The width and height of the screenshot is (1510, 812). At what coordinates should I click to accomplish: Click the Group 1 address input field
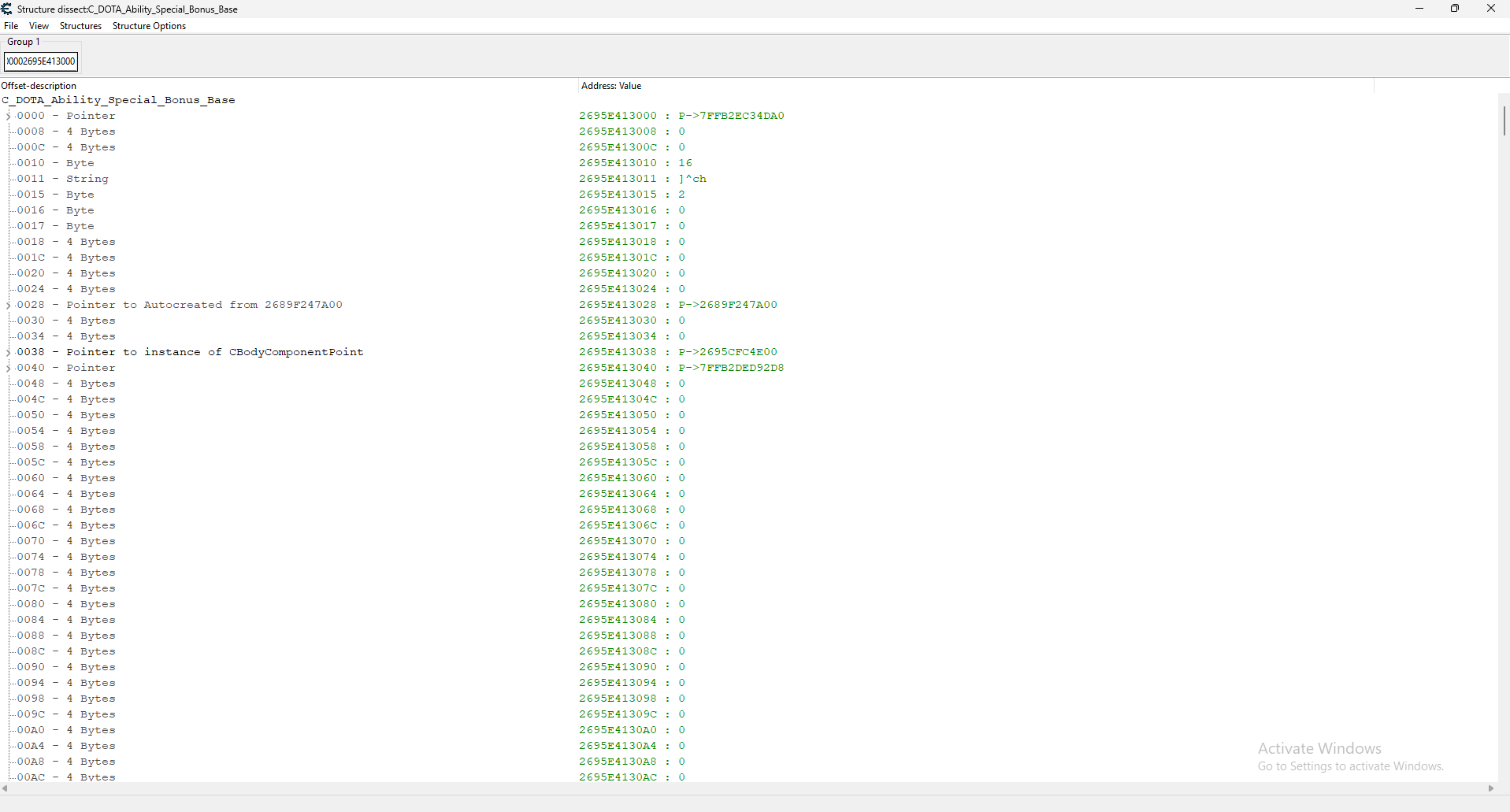click(41, 61)
